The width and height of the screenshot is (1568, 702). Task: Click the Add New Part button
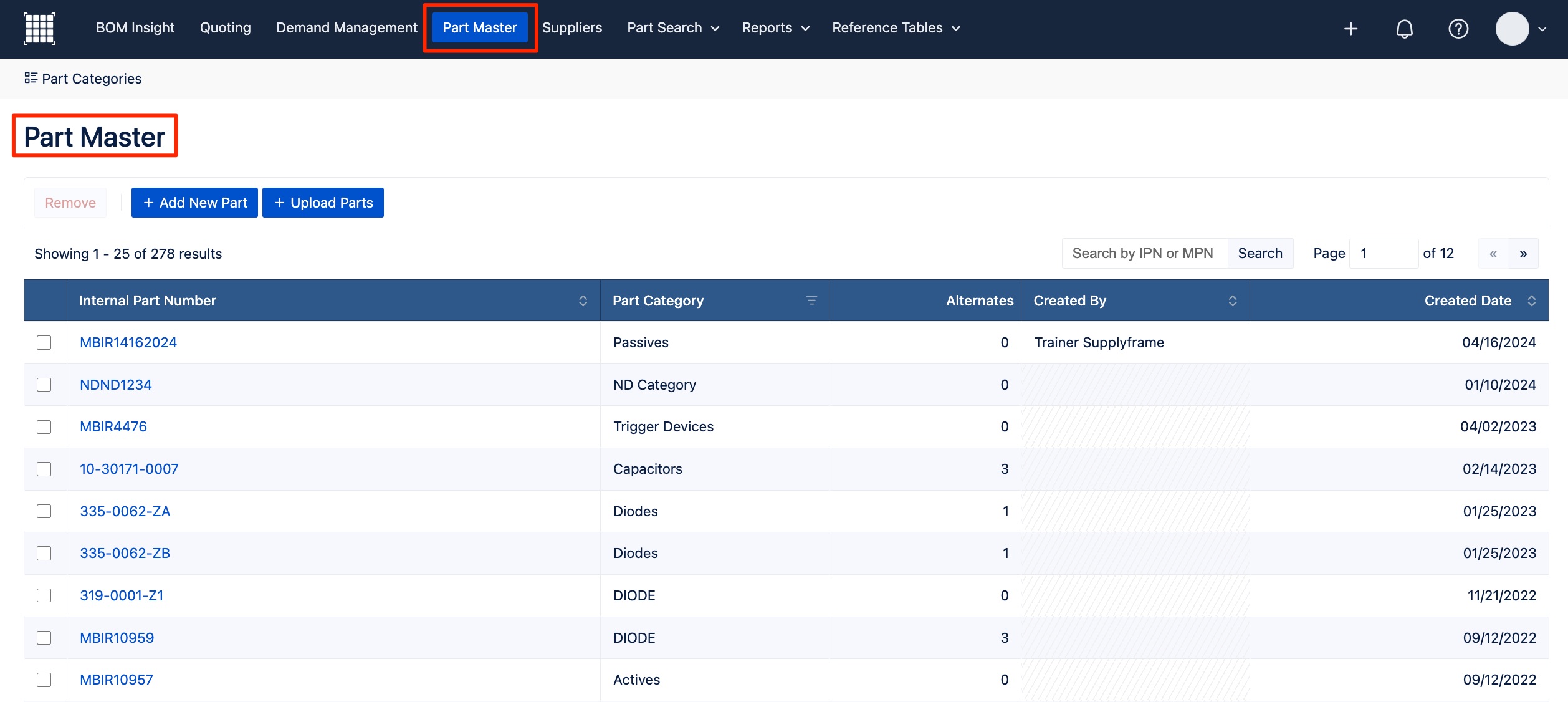coord(194,203)
